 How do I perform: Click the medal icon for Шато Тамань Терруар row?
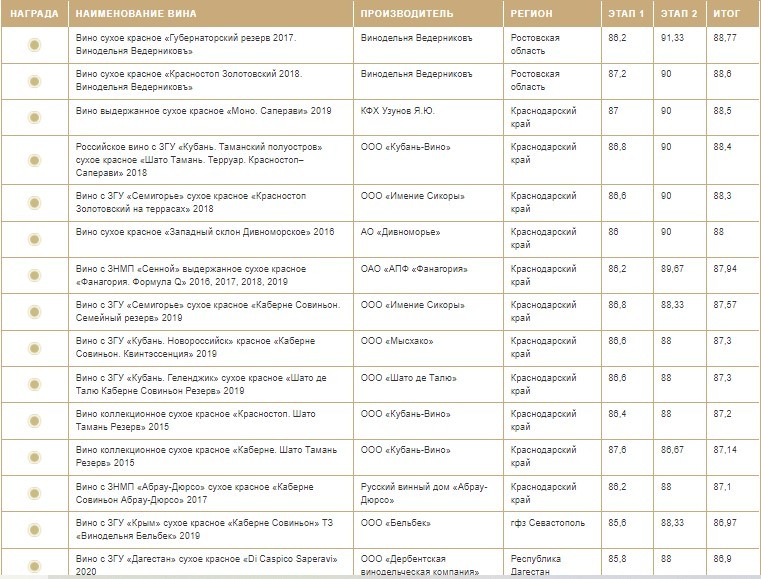[x=34, y=160]
